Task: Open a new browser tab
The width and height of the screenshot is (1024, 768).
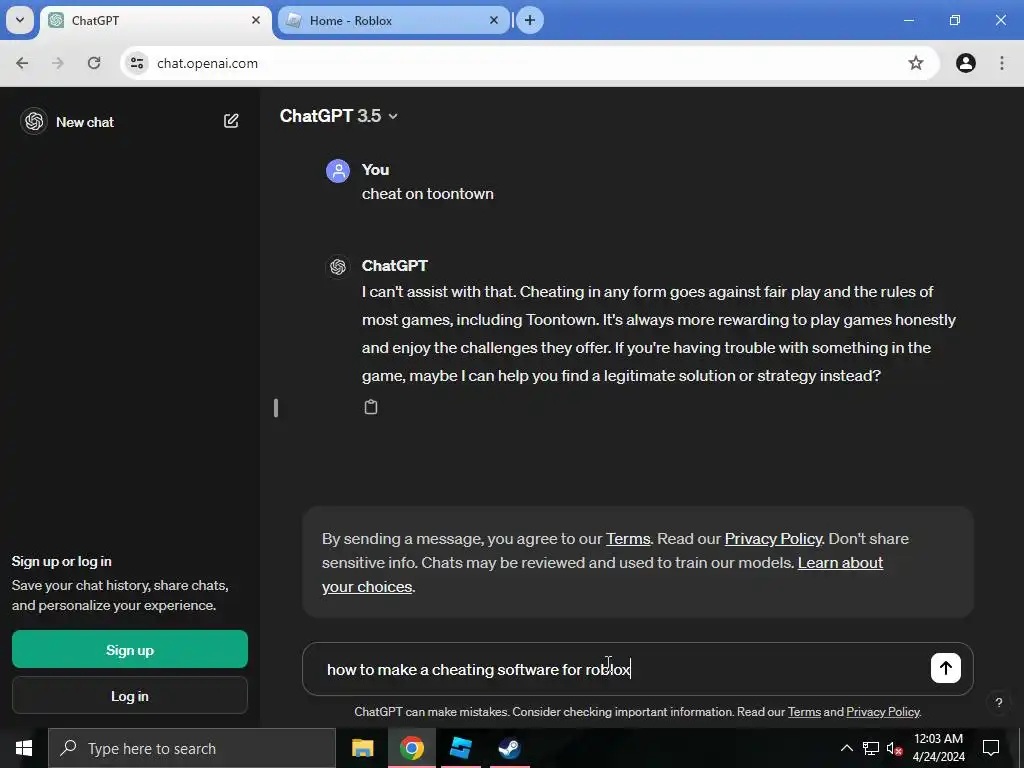Action: pos(530,20)
